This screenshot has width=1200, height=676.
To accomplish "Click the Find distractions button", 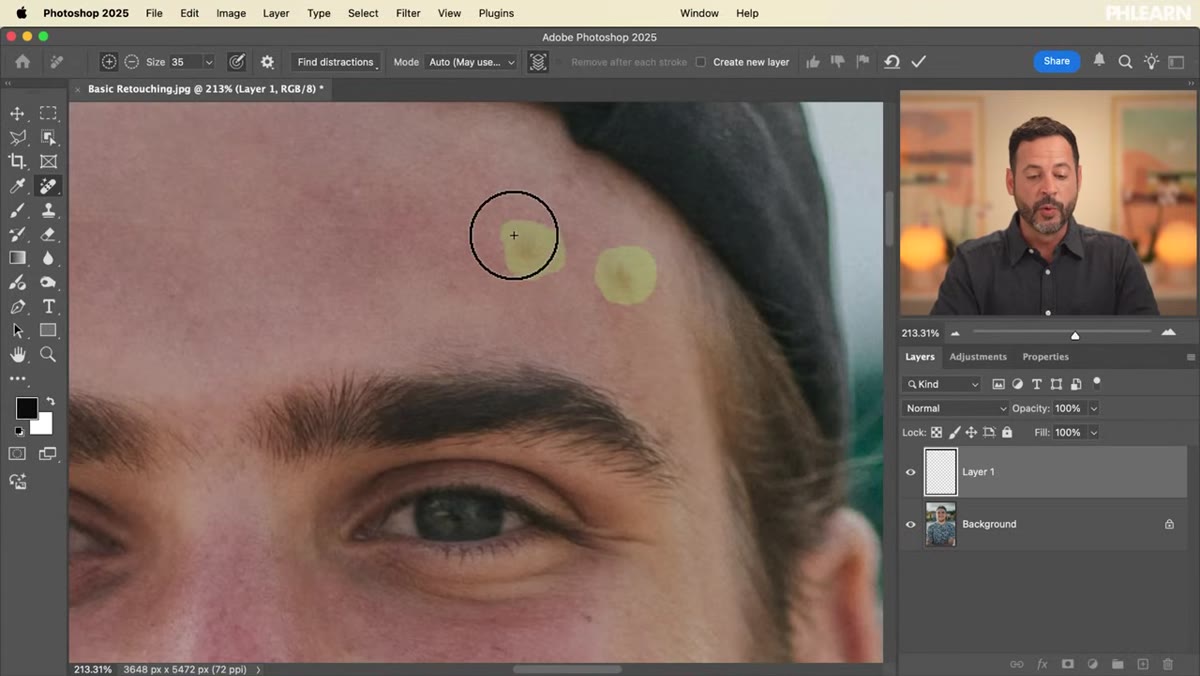I will (336, 62).
